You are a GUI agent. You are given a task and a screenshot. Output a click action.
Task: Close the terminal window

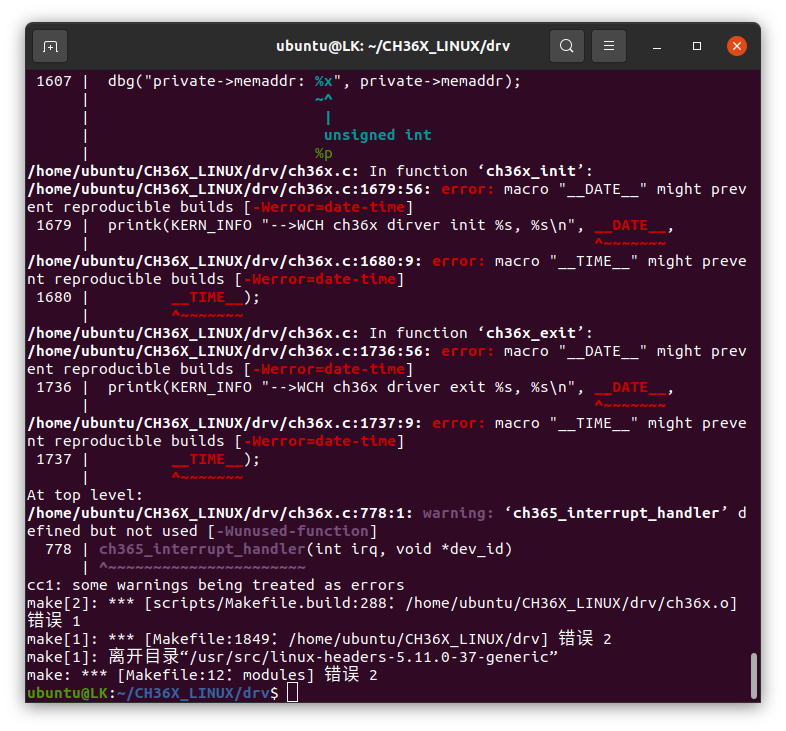tap(737, 47)
